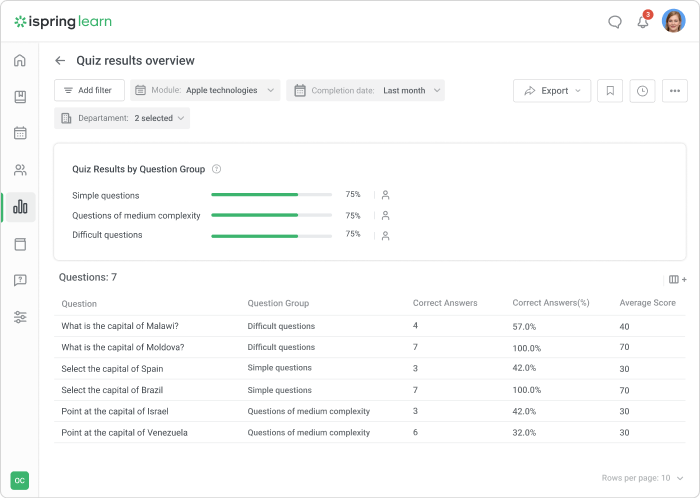
Task: Open the Home sidebar icon
Action: point(20,60)
